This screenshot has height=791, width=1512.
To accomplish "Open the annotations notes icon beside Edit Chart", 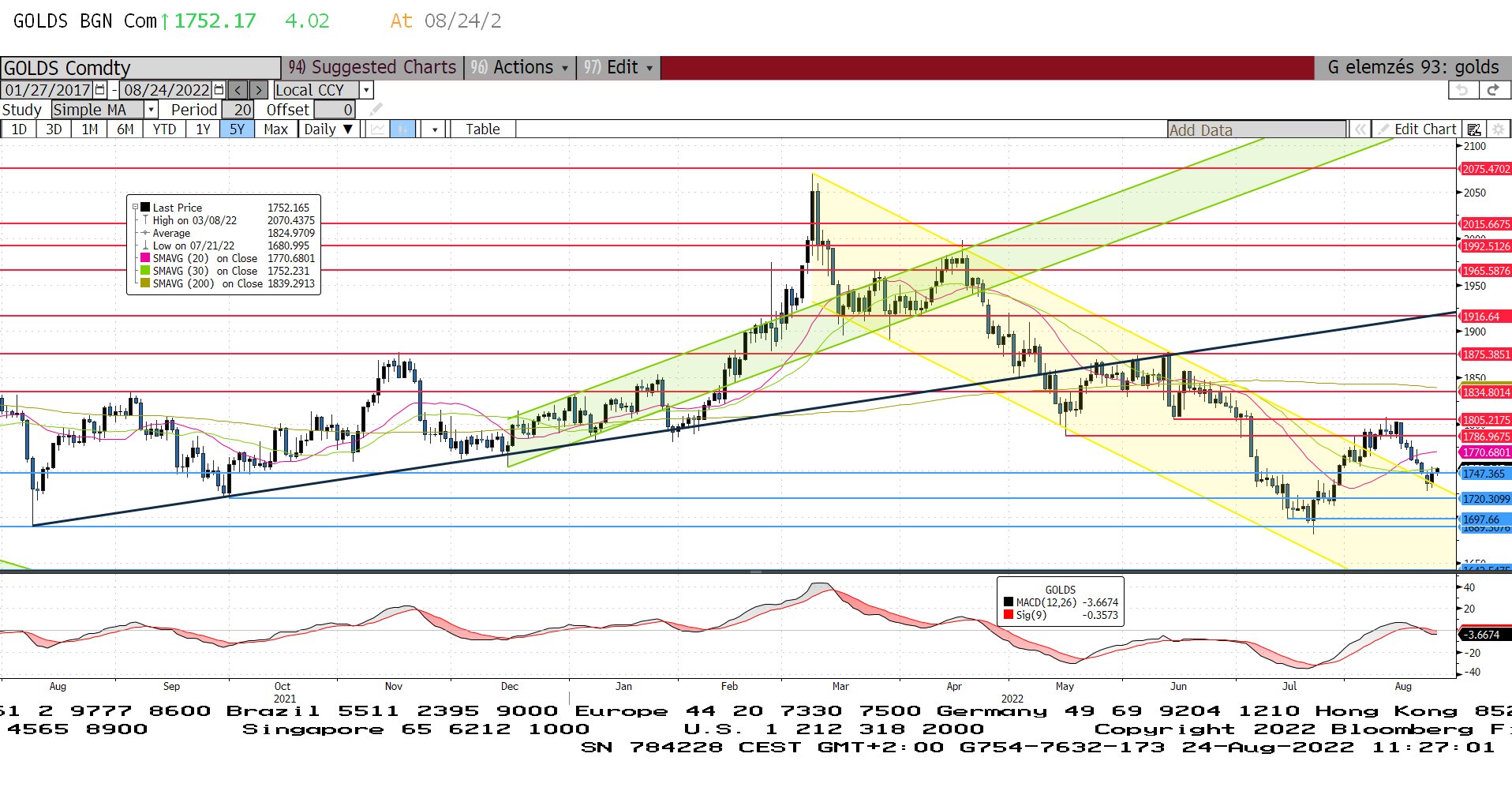I will click(1473, 129).
